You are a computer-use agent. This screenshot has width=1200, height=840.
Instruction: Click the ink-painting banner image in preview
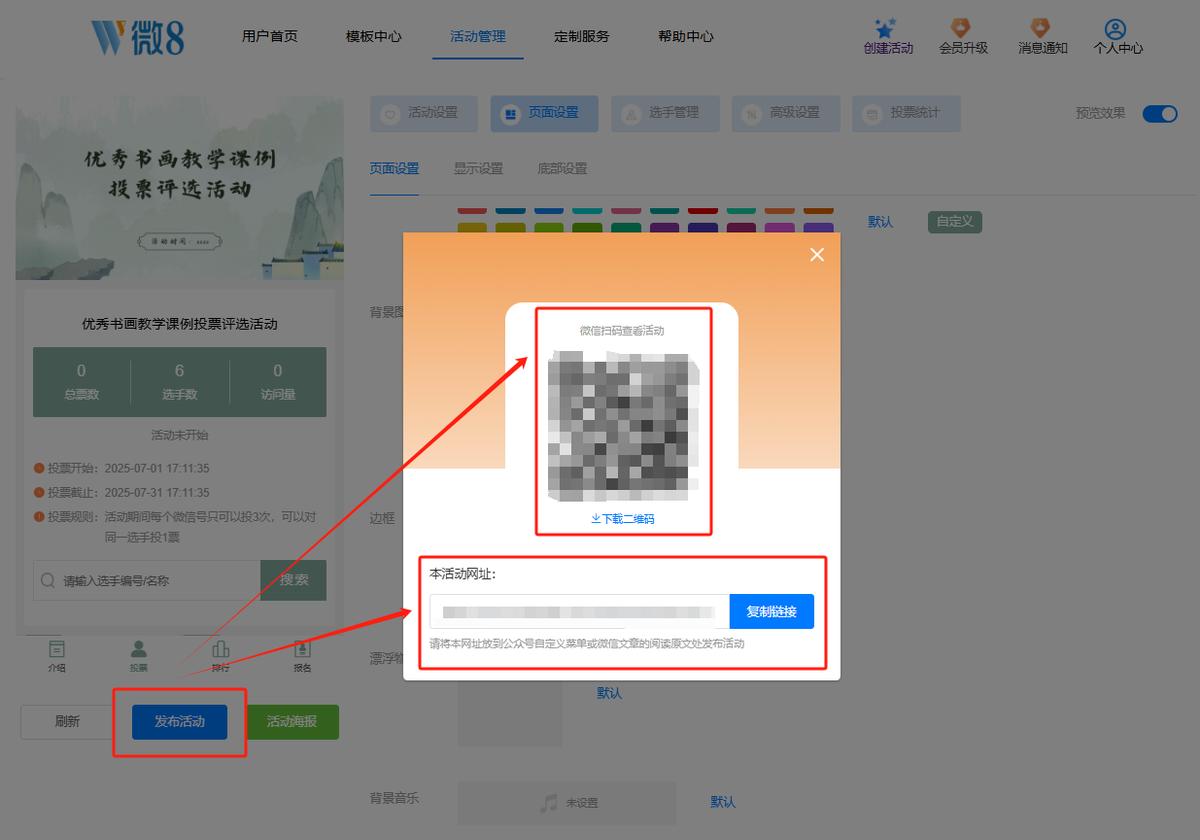pyautogui.click(x=179, y=187)
